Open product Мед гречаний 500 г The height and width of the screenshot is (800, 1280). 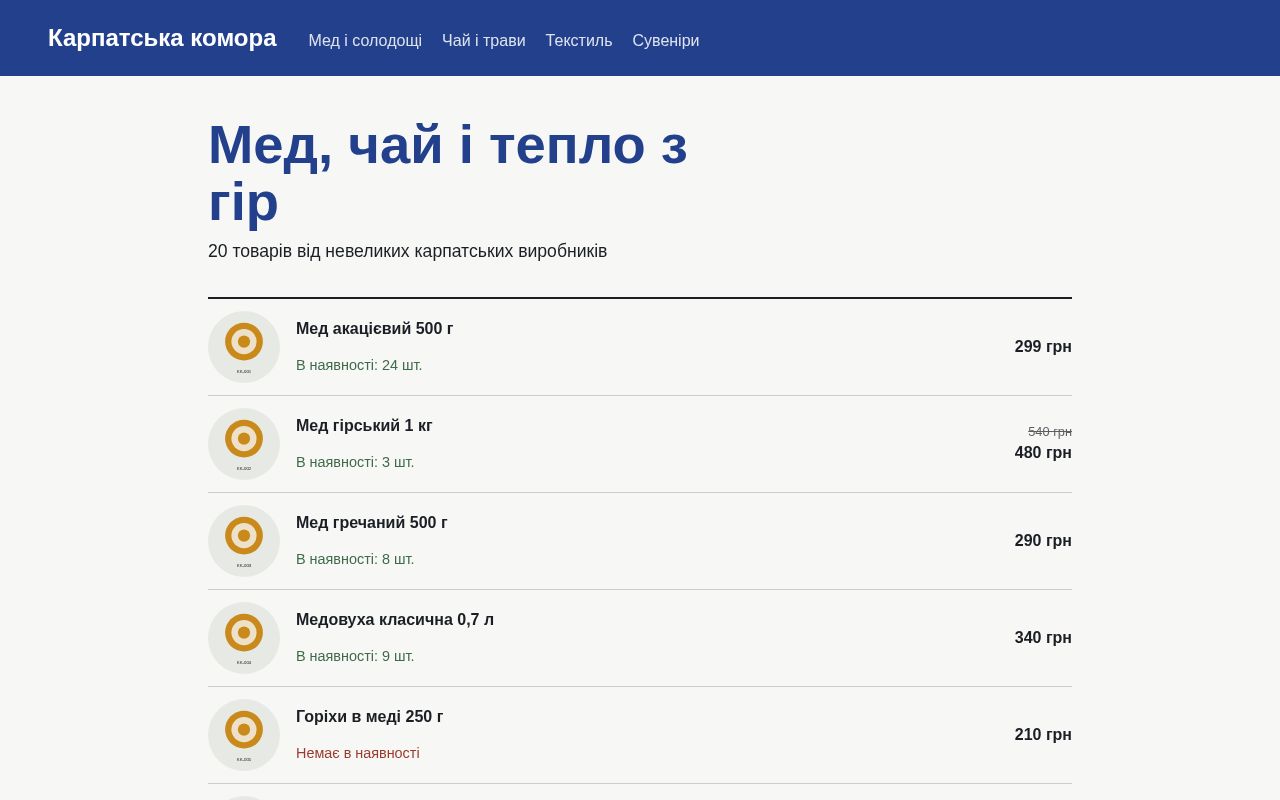click(x=372, y=523)
